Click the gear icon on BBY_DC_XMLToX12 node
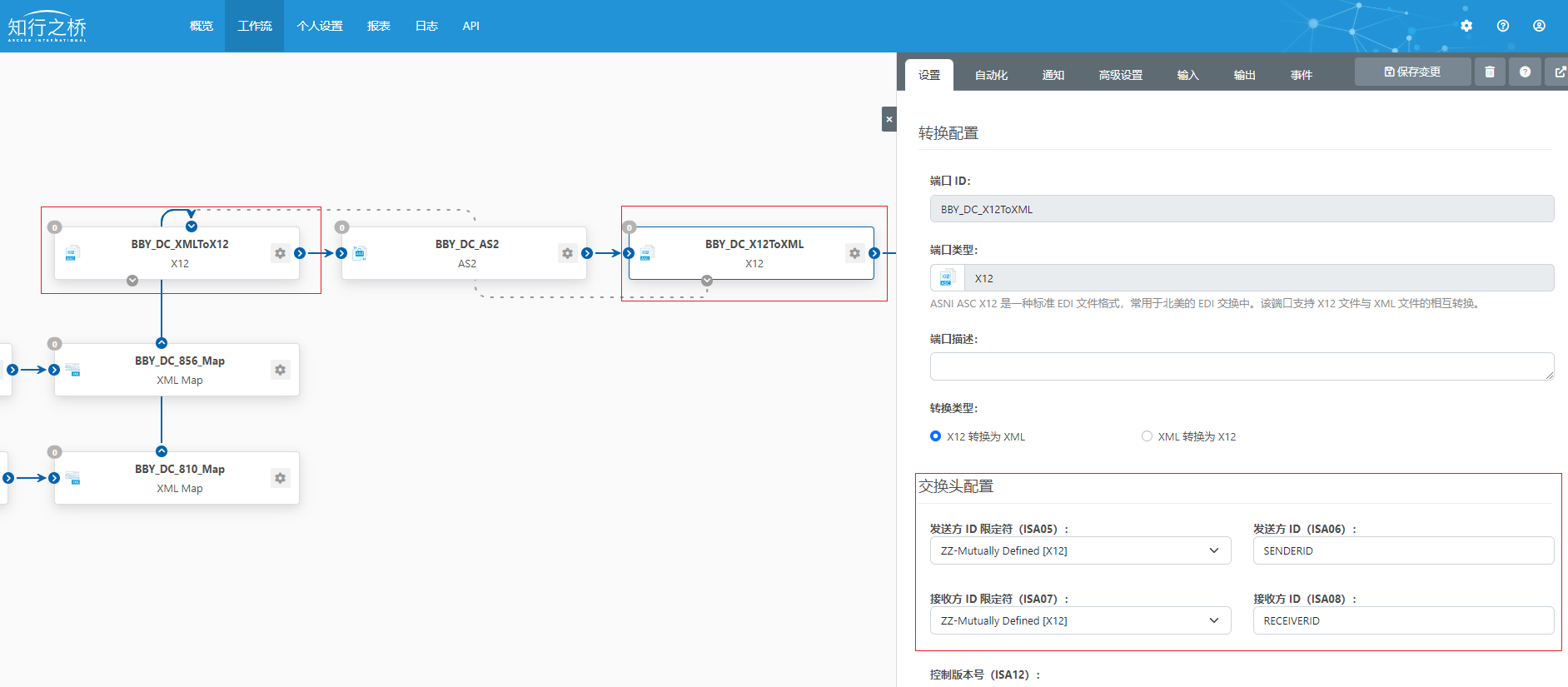This screenshot has width=1568, height=687. pos(280,253)
